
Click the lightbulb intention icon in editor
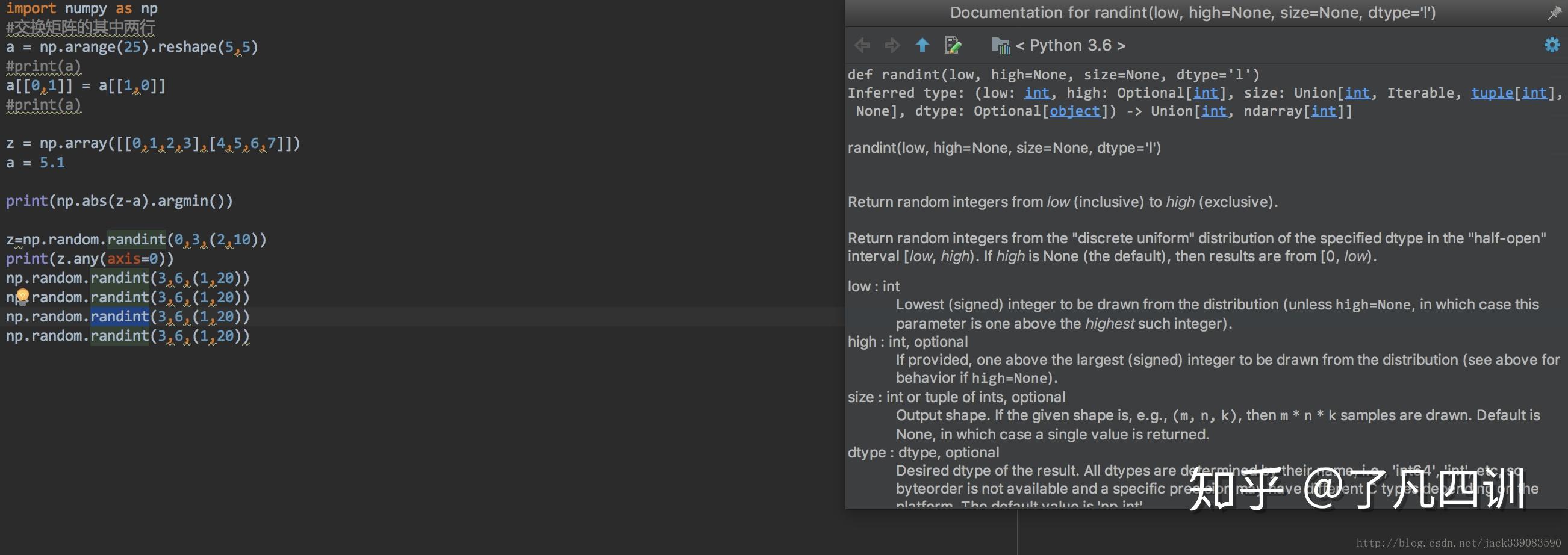tap(22, 297)
